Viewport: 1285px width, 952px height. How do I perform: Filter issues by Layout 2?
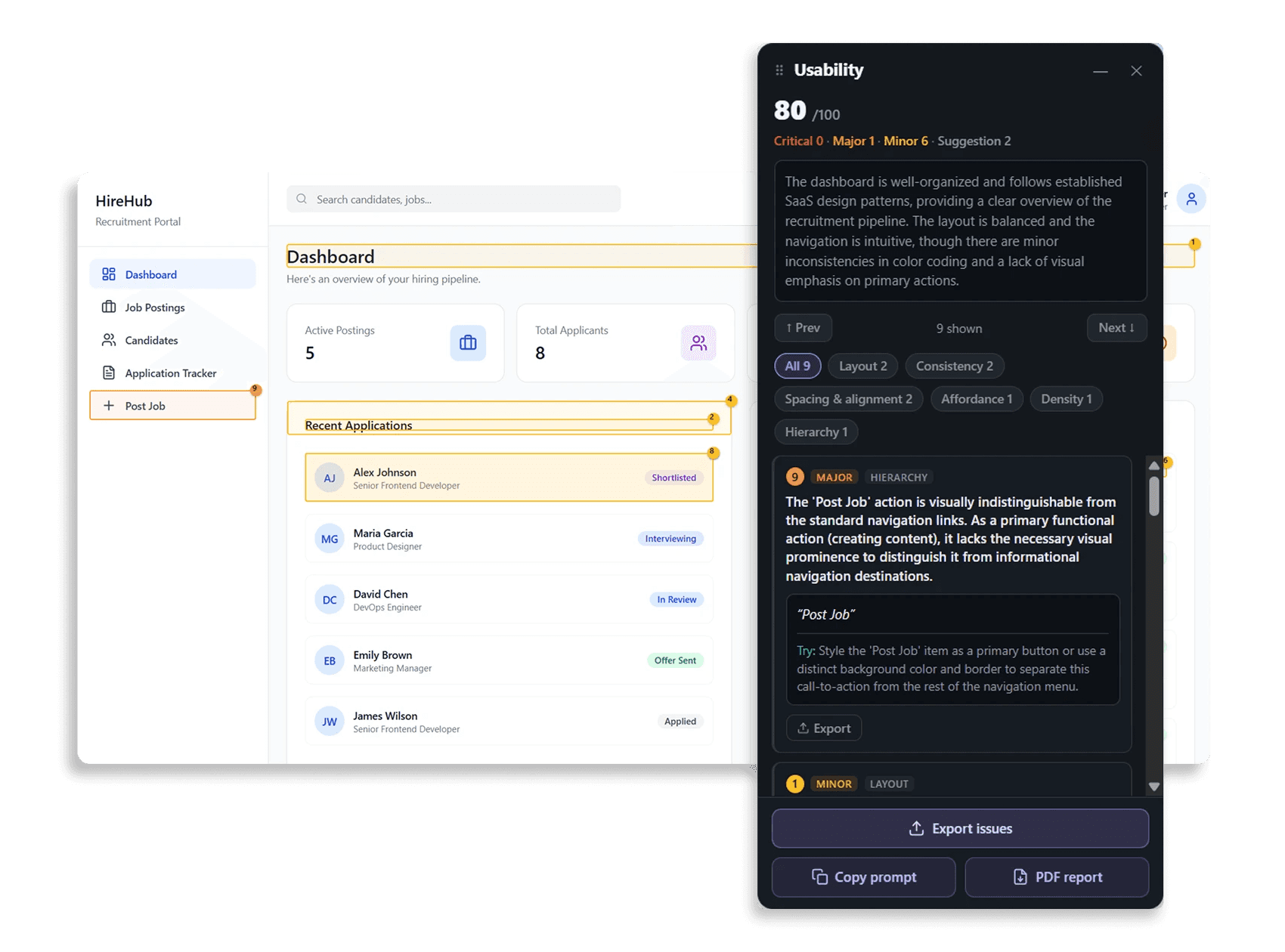pyautogui.click(x=863, y=366)
